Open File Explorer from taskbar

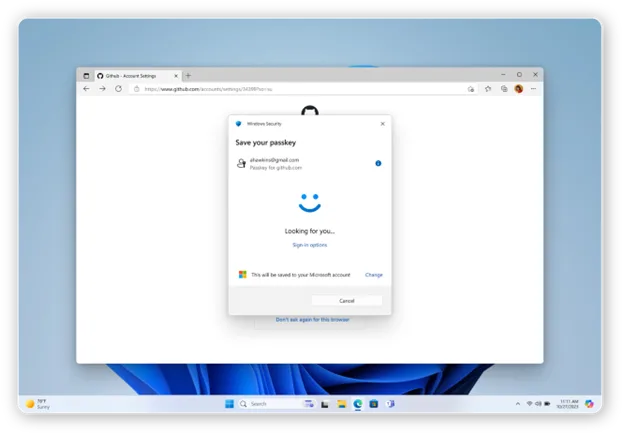click(x=341, y=404)
